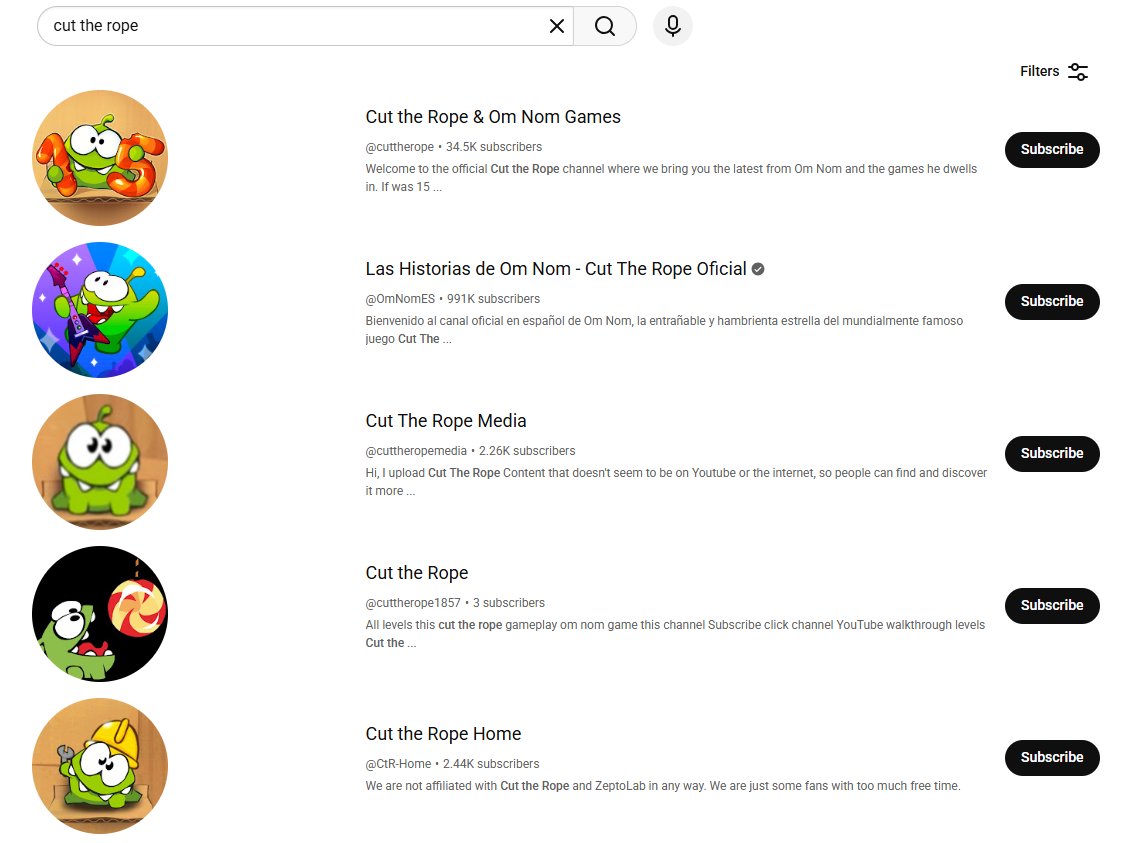This screenshot has width=1133, height=843.
Task: Click description 'Bienvenido al canal oficial en español'
Action: pyautogui.click(x=664, y=329)
